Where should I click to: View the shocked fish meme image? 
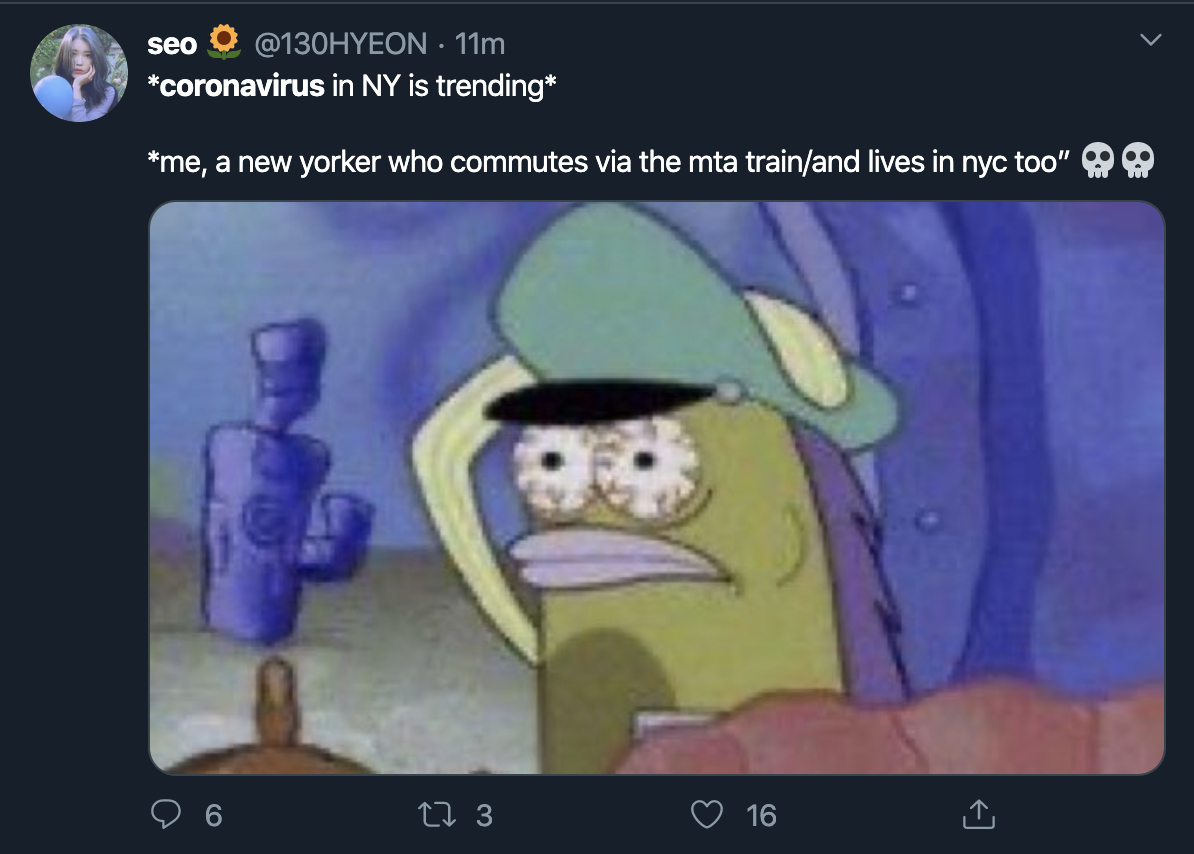(x=656, y=488)
